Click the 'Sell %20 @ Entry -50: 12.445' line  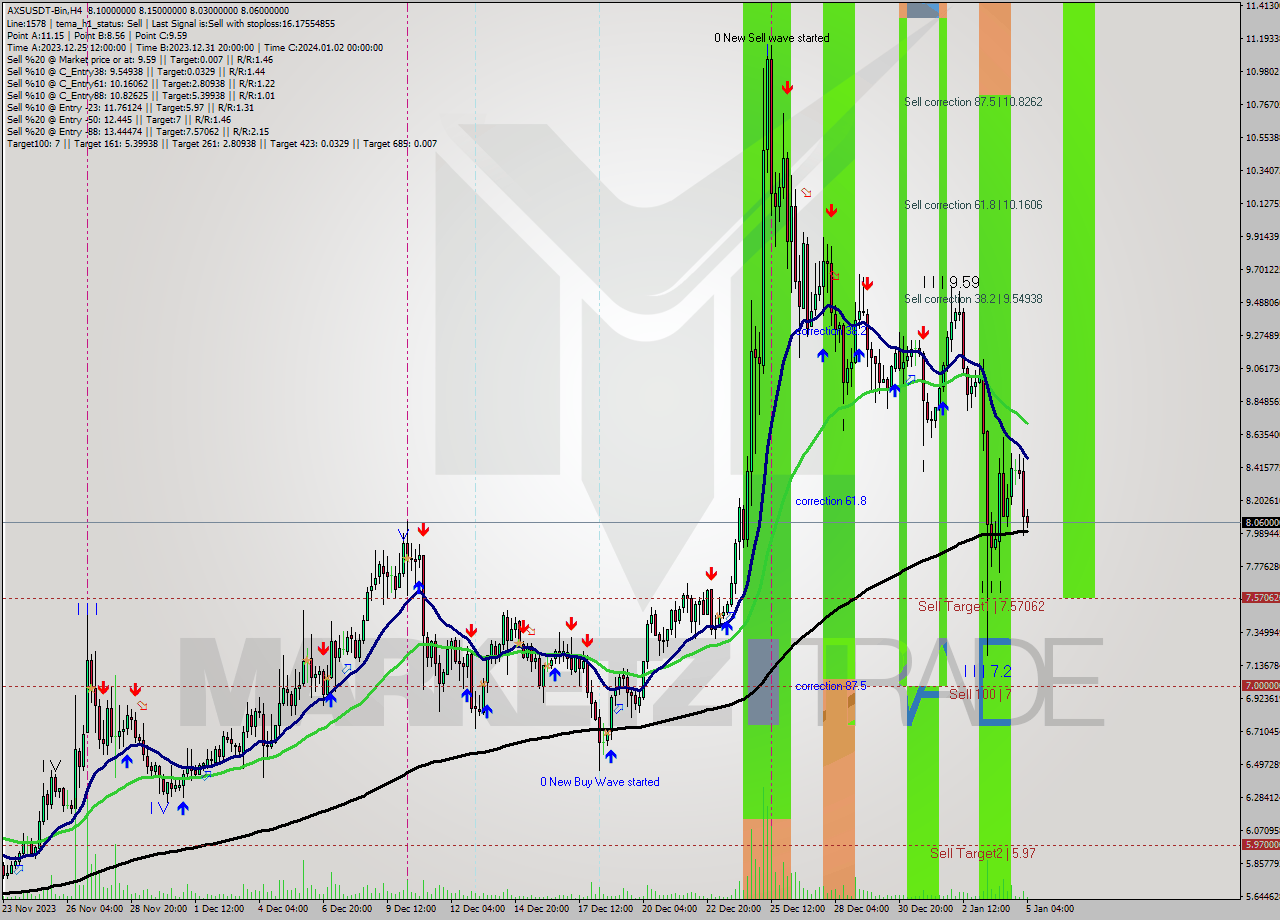click(118, 119)
